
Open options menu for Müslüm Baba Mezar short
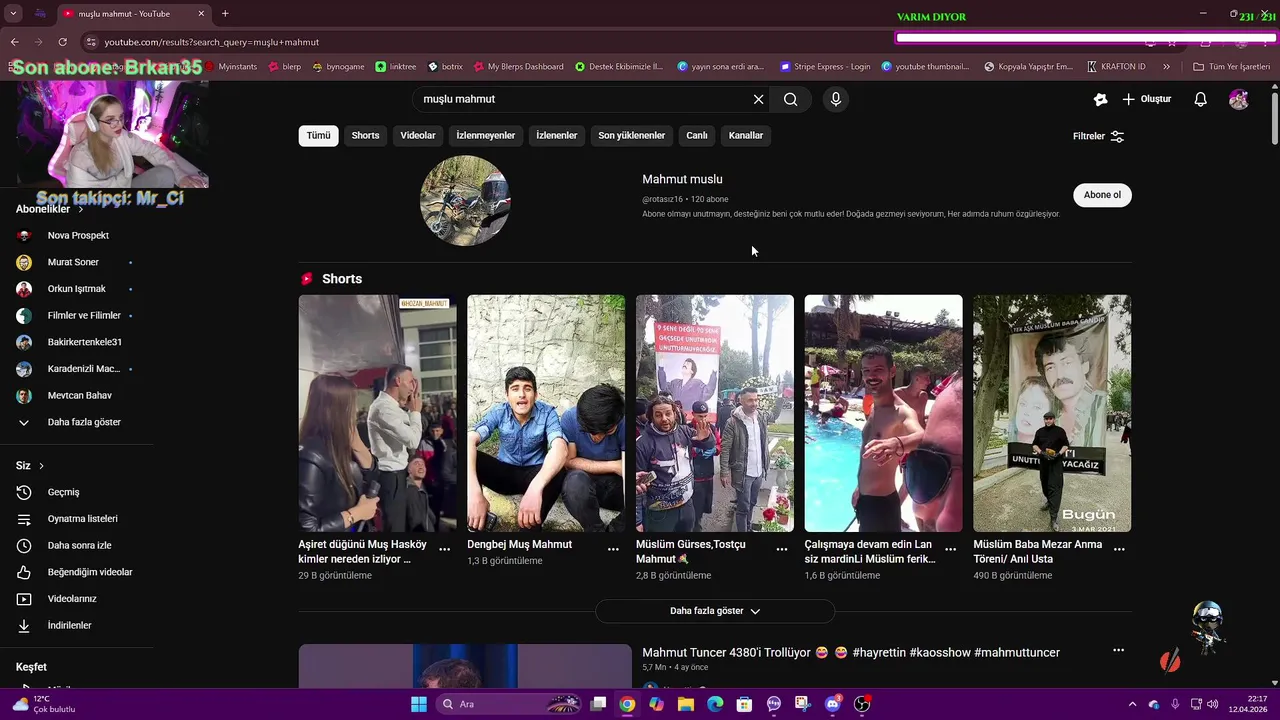[1119, 549]
